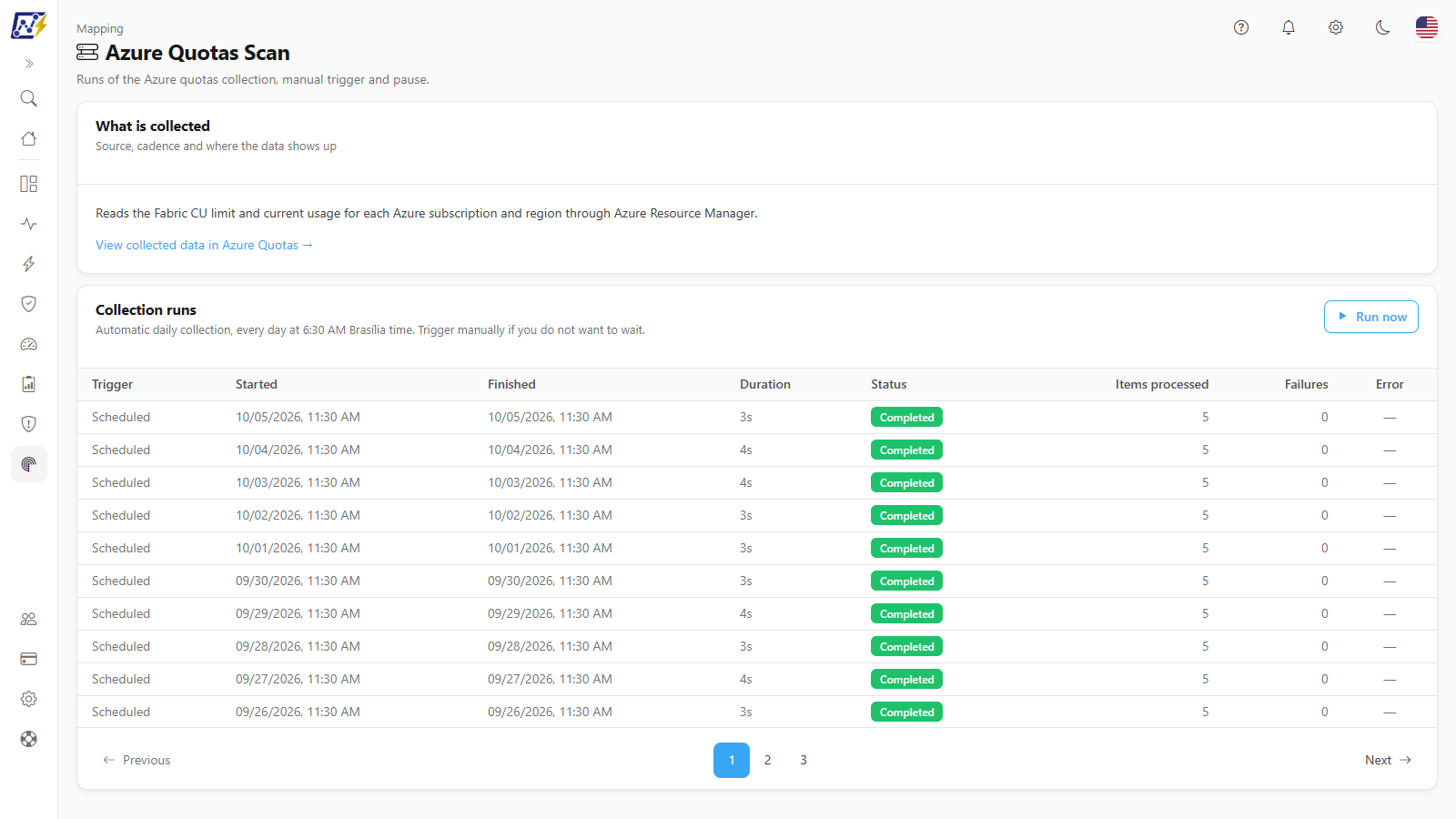Open the shield checkmark sidebar icon
Viewport: 1456px width, 819px height.
click(x=29, y=304)
